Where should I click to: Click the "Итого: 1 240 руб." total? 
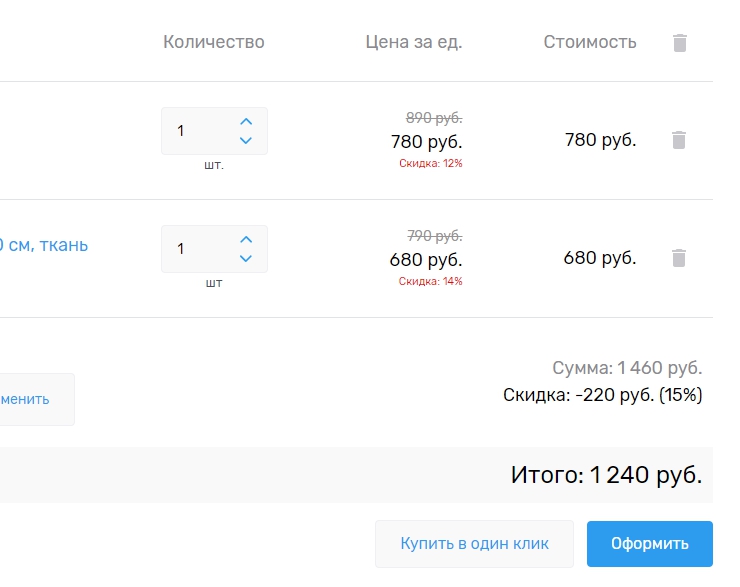(x=606, y=475)
